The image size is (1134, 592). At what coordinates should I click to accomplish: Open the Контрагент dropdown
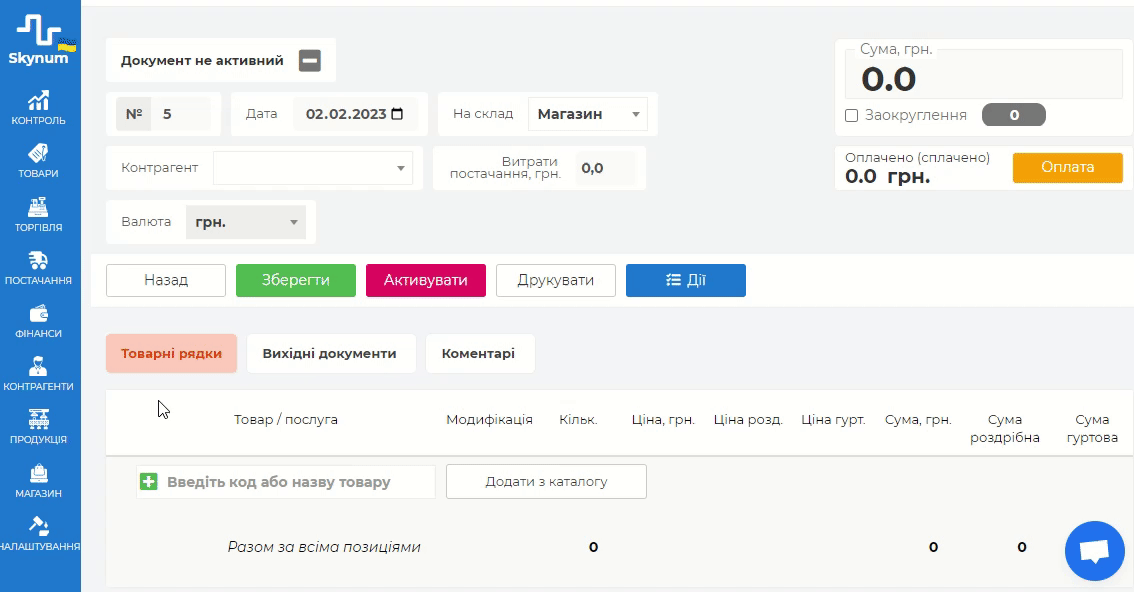click(312, 168)
